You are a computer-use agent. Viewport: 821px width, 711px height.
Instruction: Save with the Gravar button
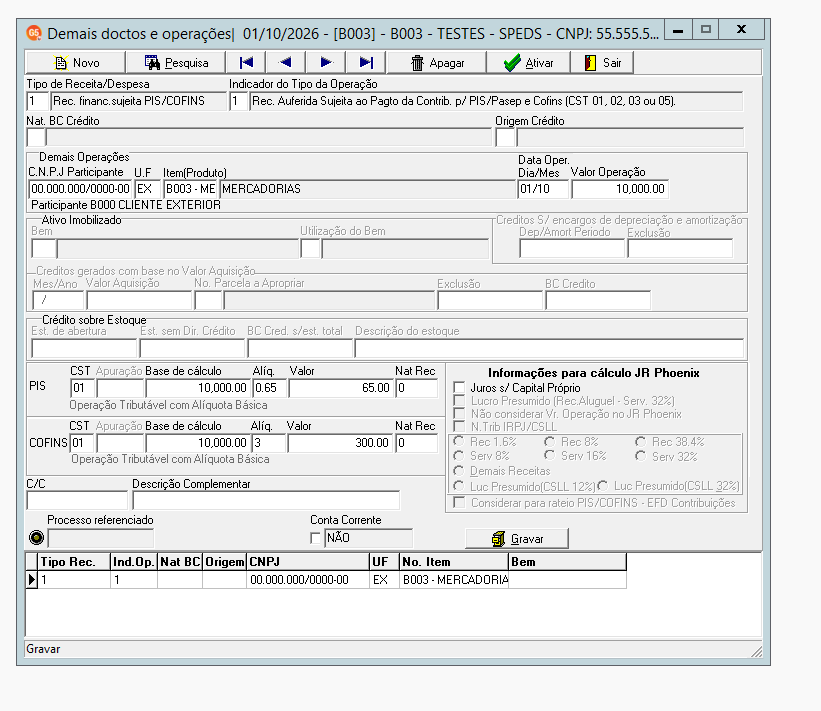pos(517,539)
